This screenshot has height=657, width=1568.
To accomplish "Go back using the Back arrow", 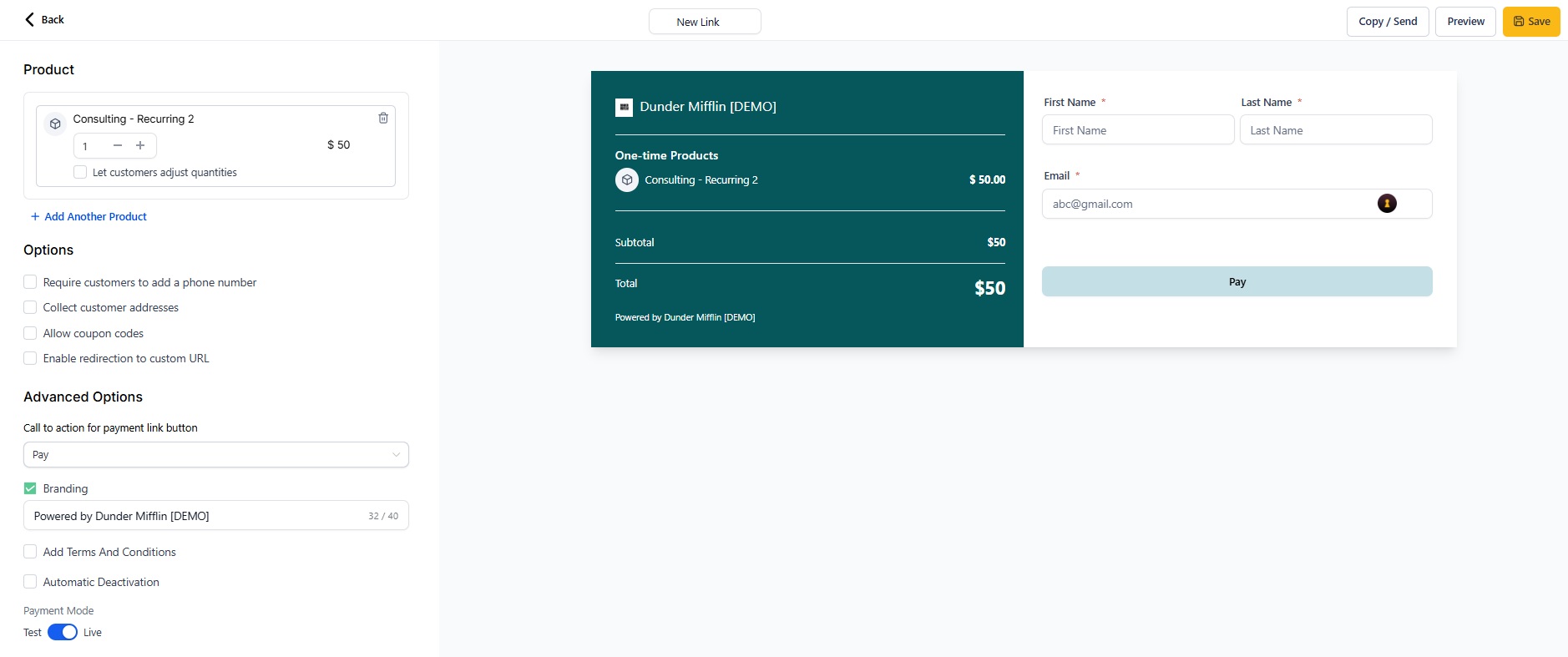I will (x=30, y=19).
